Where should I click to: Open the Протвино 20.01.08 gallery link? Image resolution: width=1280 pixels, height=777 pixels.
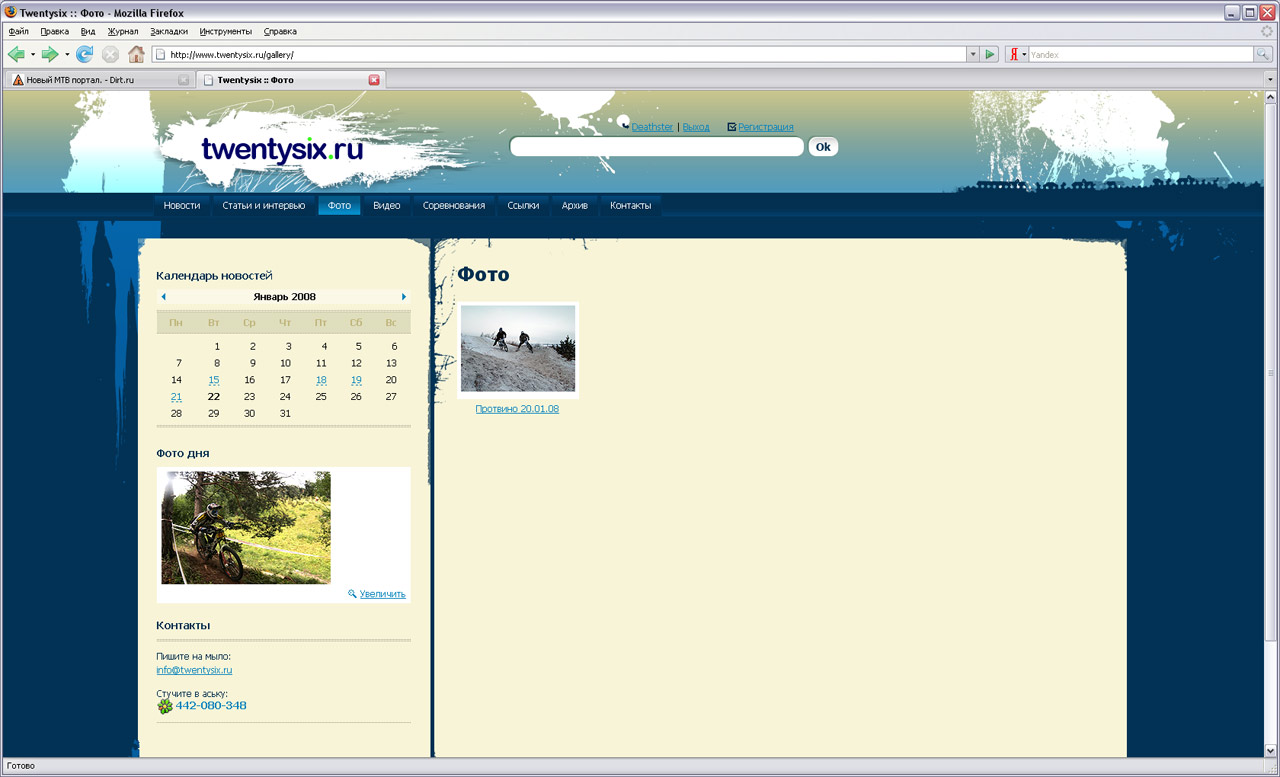517,409
